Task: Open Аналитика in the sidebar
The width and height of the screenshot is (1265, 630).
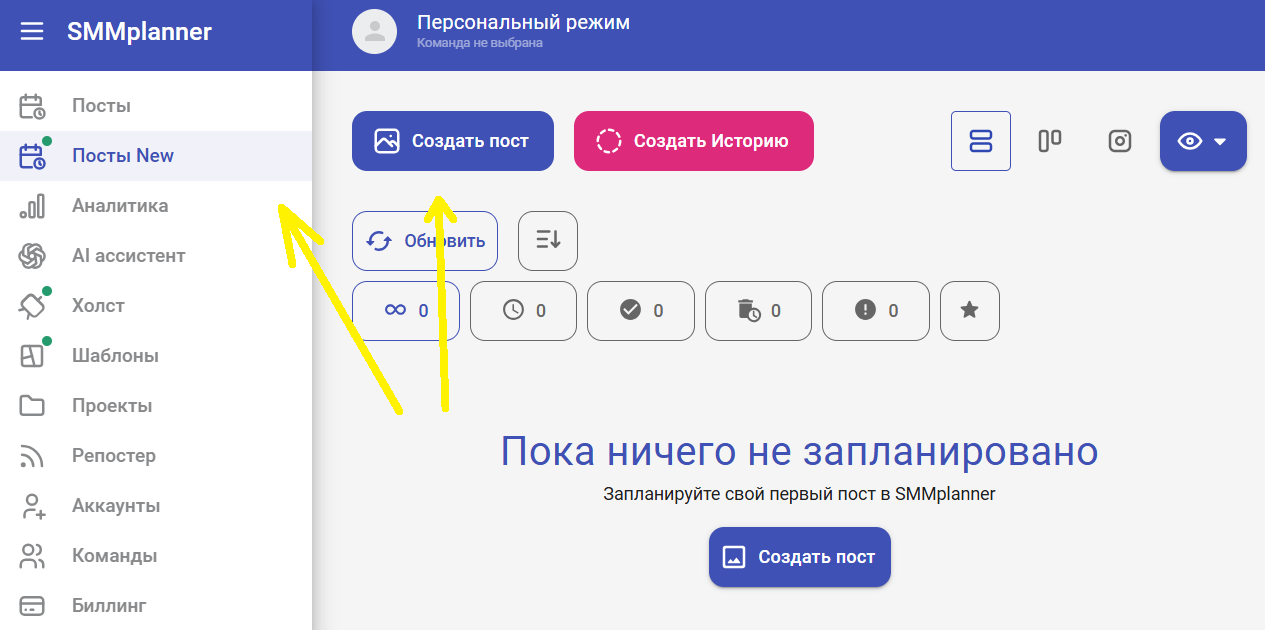Action: coord(120,206)
